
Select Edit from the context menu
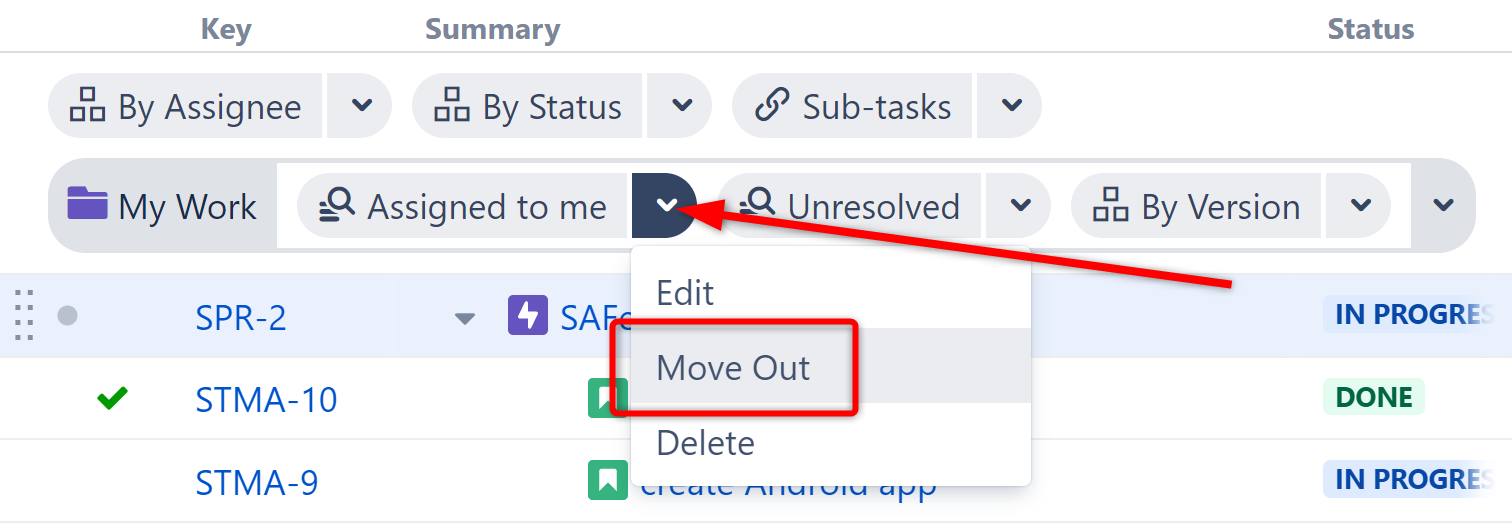point(685,293)
